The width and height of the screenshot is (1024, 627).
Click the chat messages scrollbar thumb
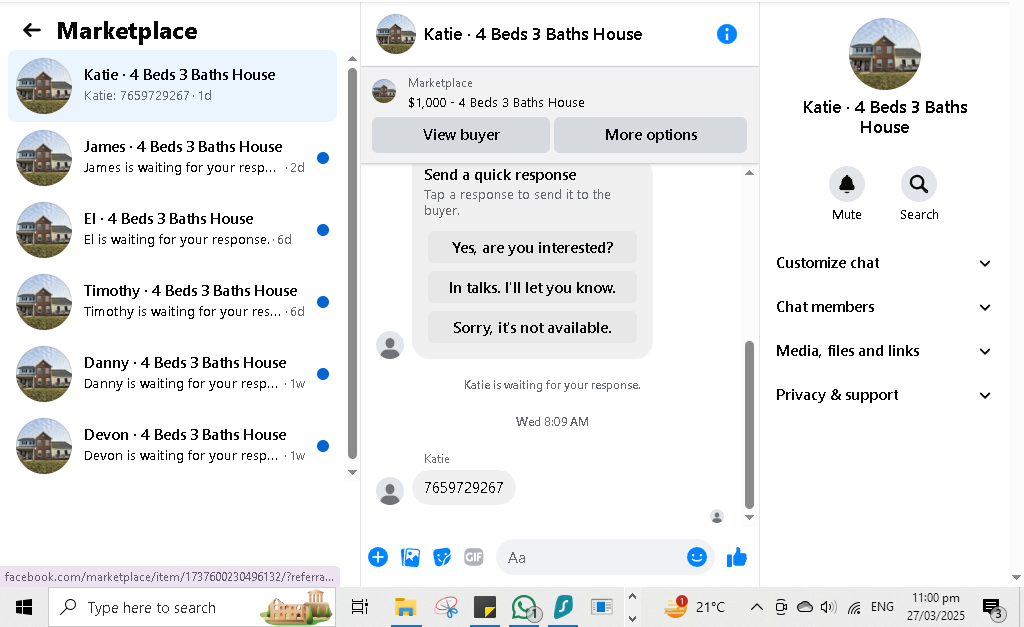click(749, 425)
